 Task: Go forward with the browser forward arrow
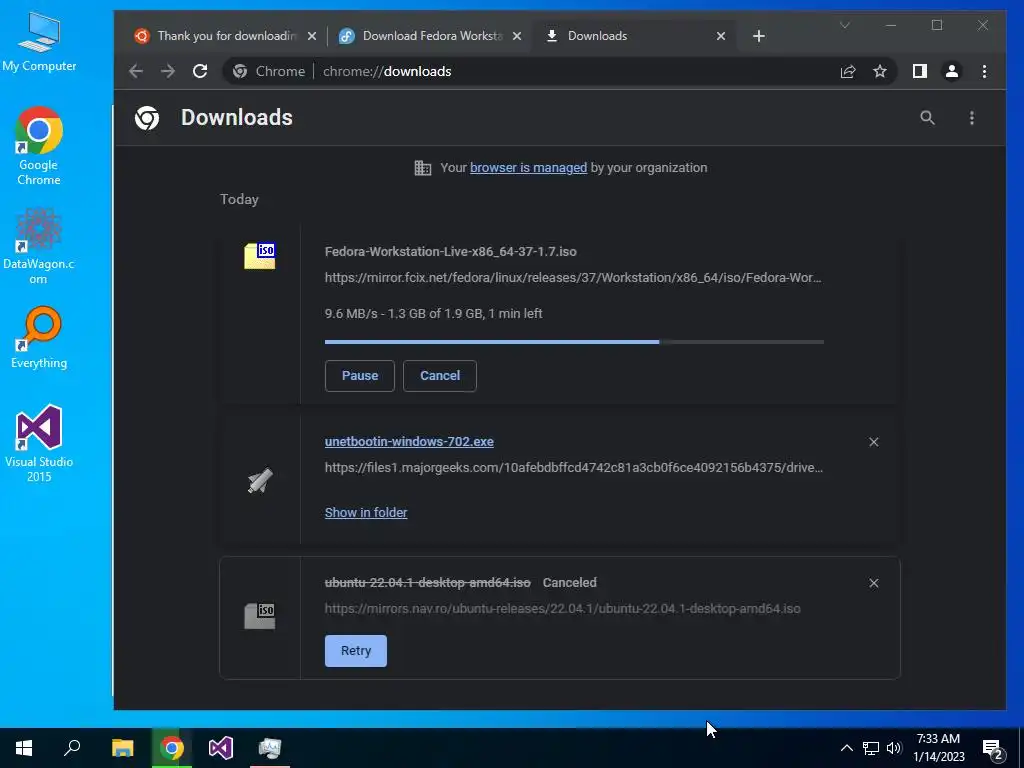click(168, 71)
